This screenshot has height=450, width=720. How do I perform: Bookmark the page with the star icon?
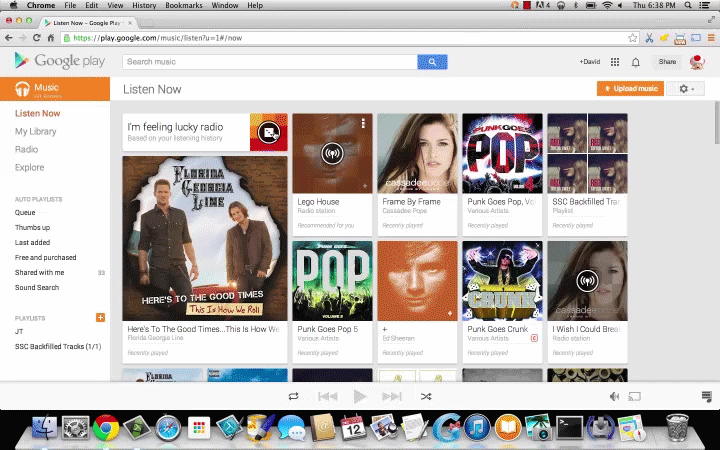tap(633, 38)
